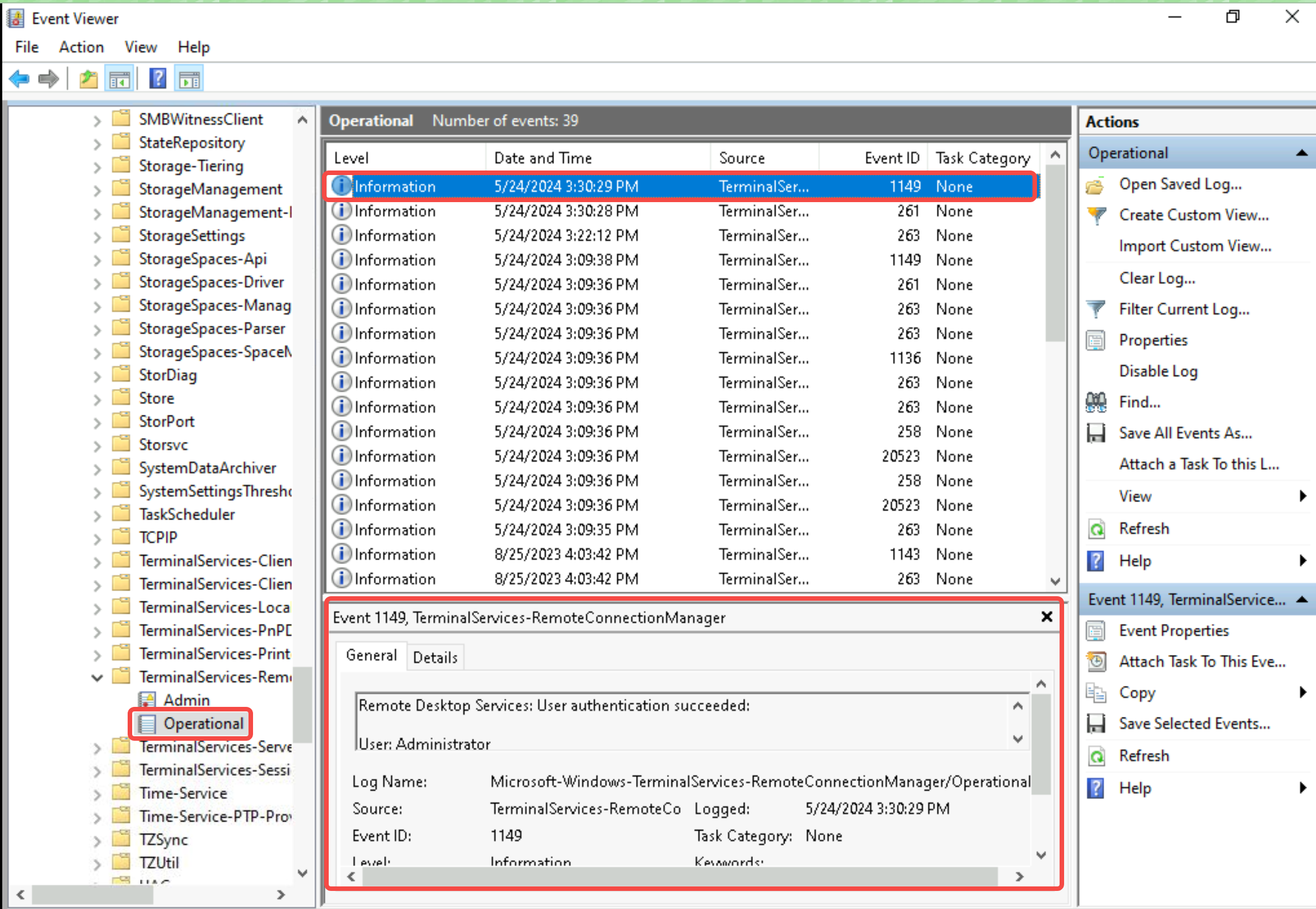The width and height of the screenshot is (1316, 909).
Task: Click the Event Viewer app icon in title bar
Action: (x=15, y=18)
